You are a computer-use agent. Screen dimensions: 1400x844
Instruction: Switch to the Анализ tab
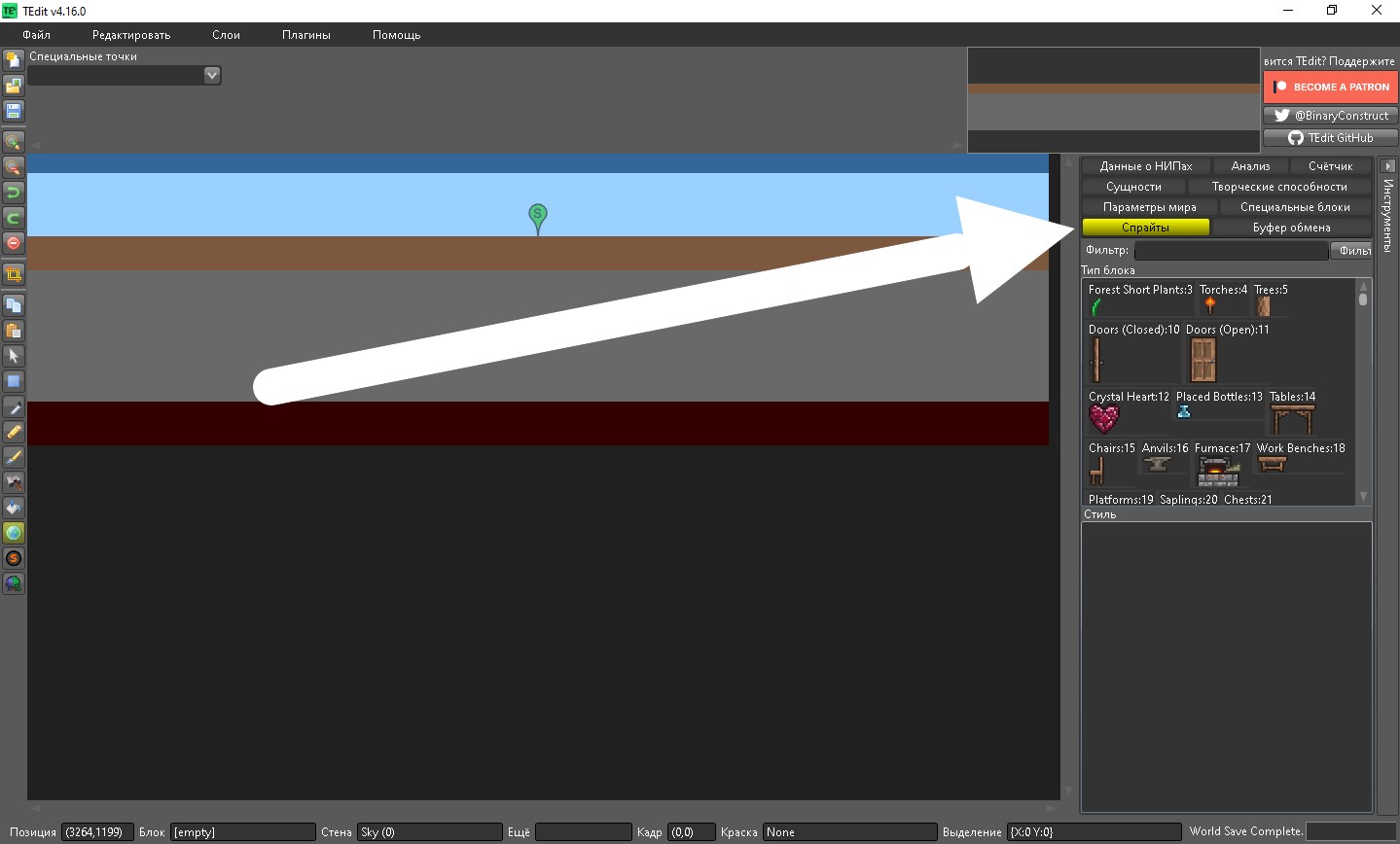[x=1251, y=166]
